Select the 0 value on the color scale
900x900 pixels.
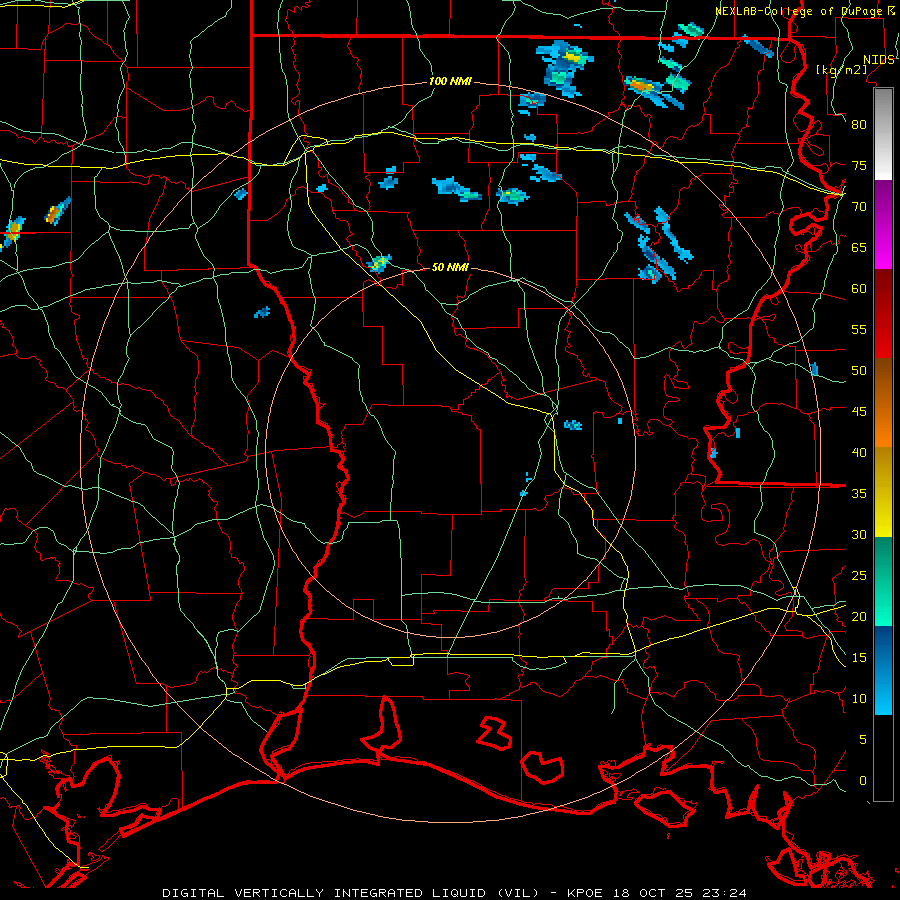pyautogui.click(x=862, y=781)
